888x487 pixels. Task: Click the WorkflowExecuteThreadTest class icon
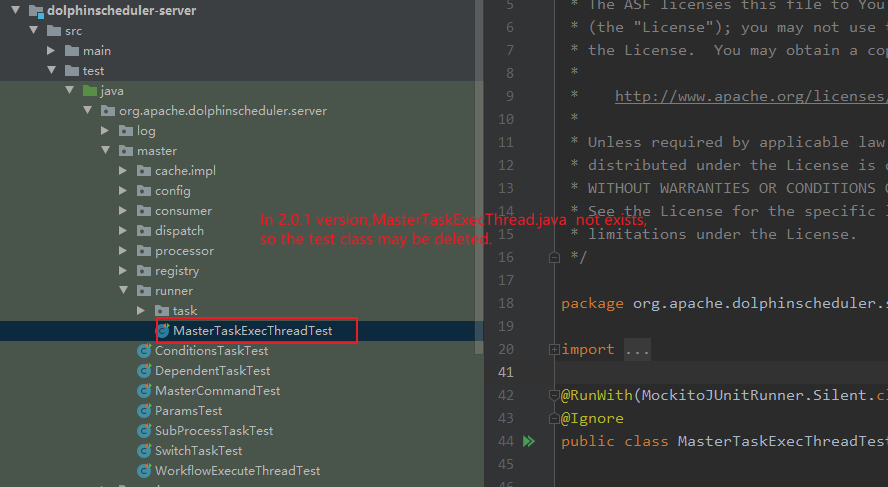[144, 471]
